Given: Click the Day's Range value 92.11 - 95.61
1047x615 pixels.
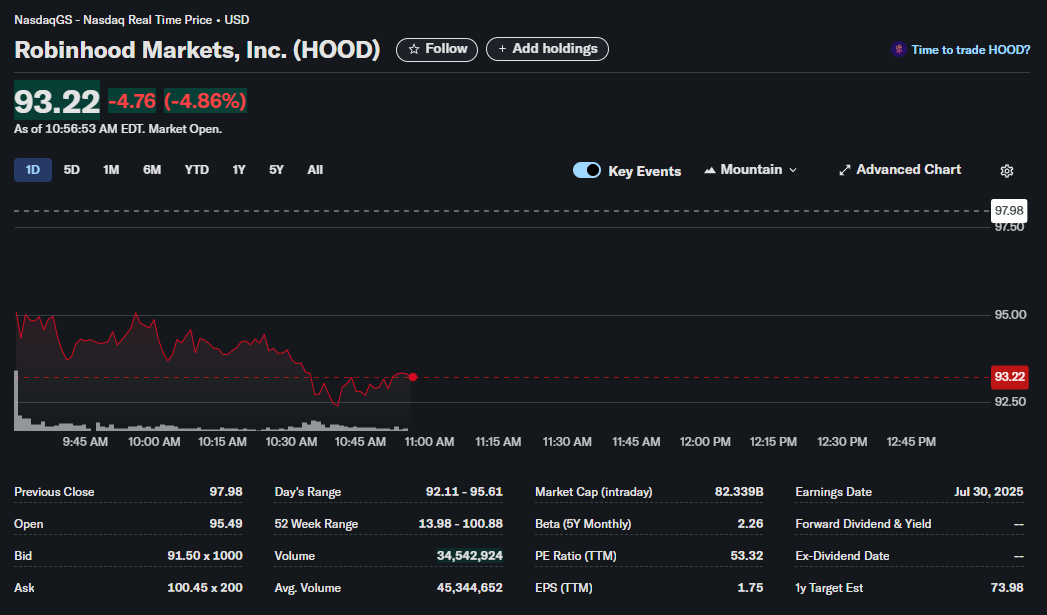Looking at the screenshot, I should point(464,492).
